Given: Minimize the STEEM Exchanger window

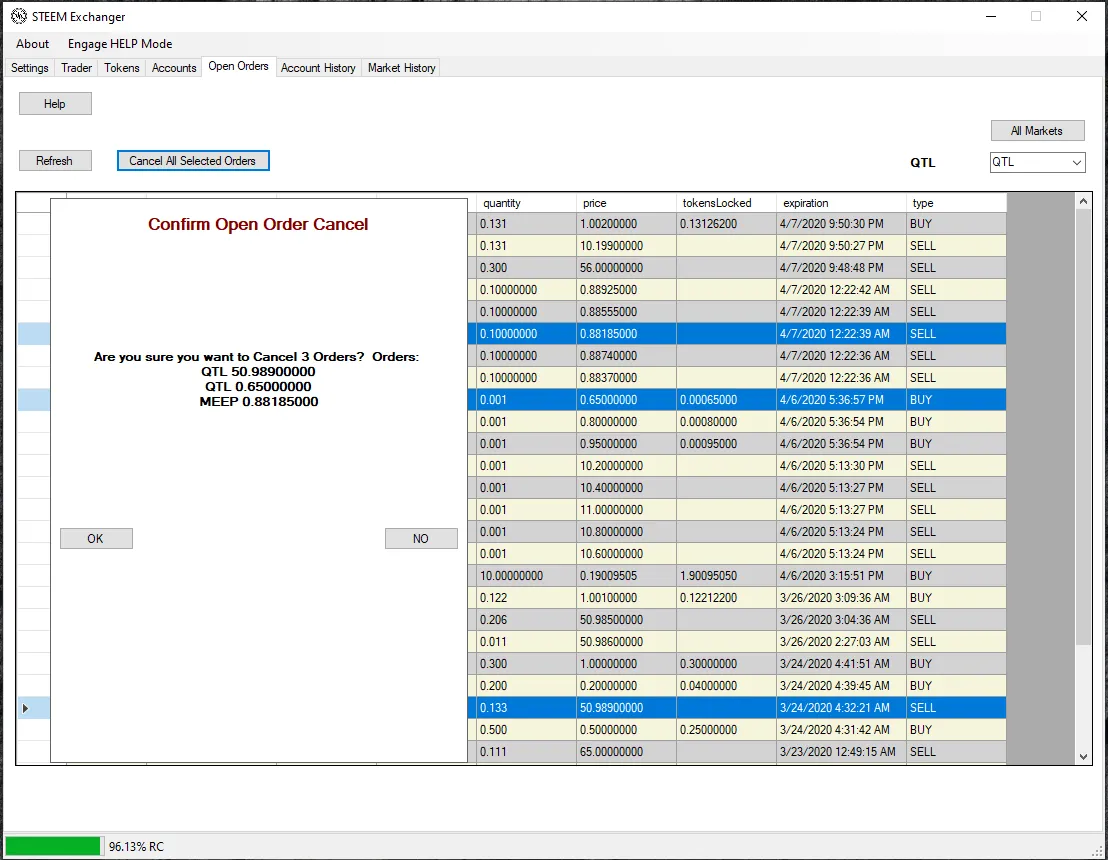Looking at the screenshot, I should (x=991, y=16).
